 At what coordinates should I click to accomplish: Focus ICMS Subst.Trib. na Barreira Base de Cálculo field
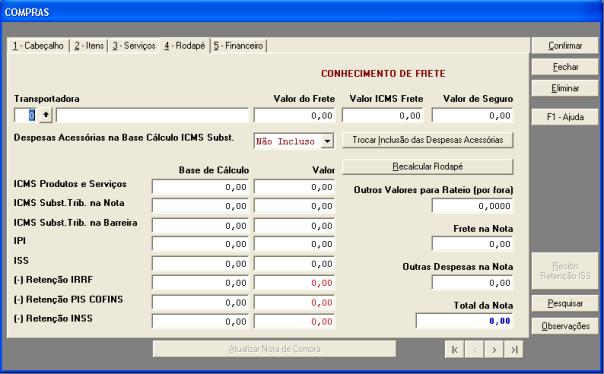tap(200, 225)
